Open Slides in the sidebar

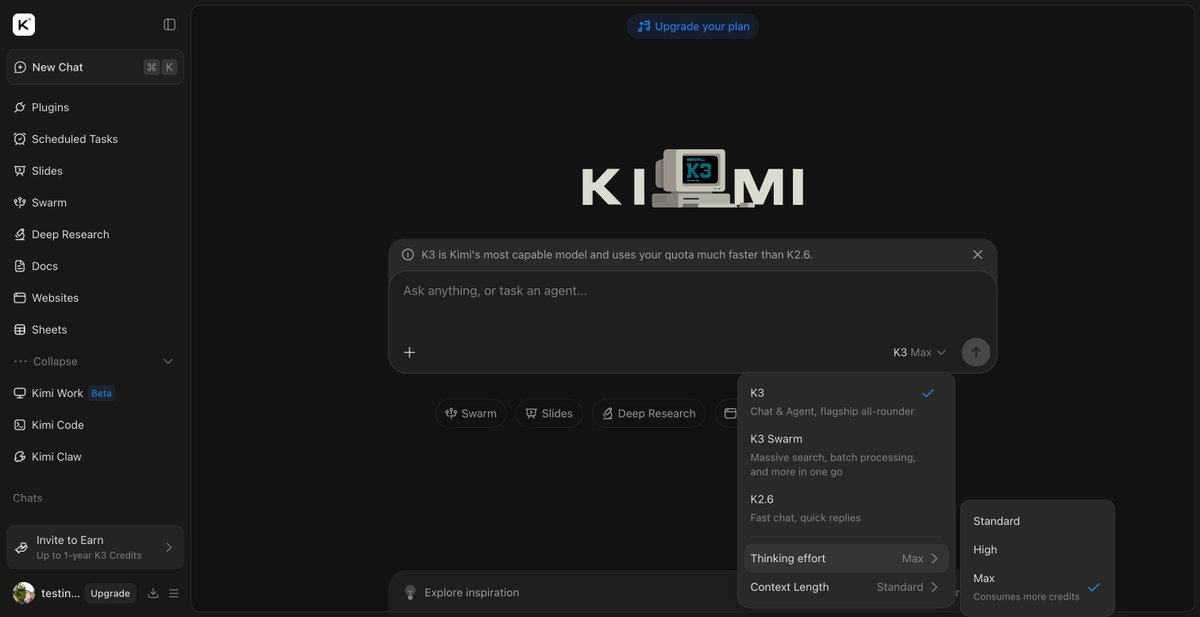point(95,171)
